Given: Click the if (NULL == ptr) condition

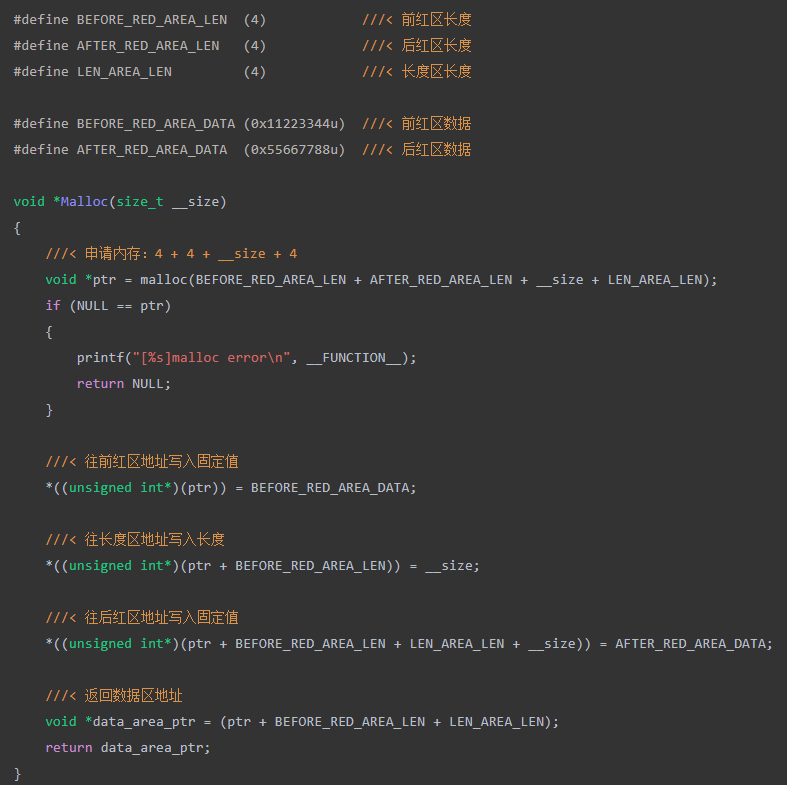Looking at the screenshot, I should pyautogui.click(x=108, y=306).
